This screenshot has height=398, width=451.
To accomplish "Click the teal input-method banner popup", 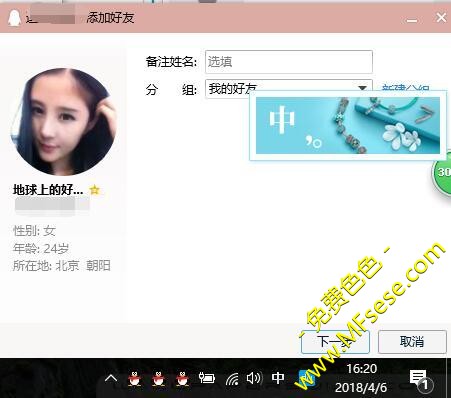I will point(348,125).
